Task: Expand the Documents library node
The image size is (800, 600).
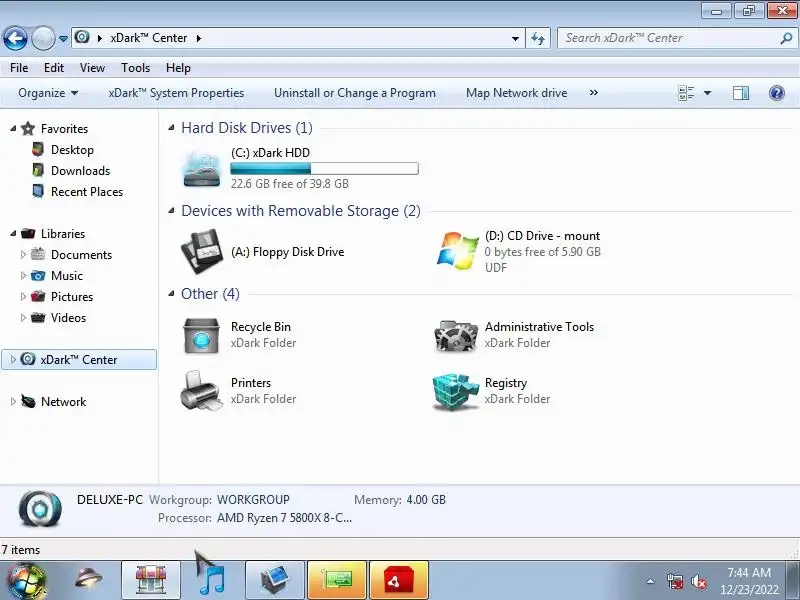Action: [x=23, y=254]
